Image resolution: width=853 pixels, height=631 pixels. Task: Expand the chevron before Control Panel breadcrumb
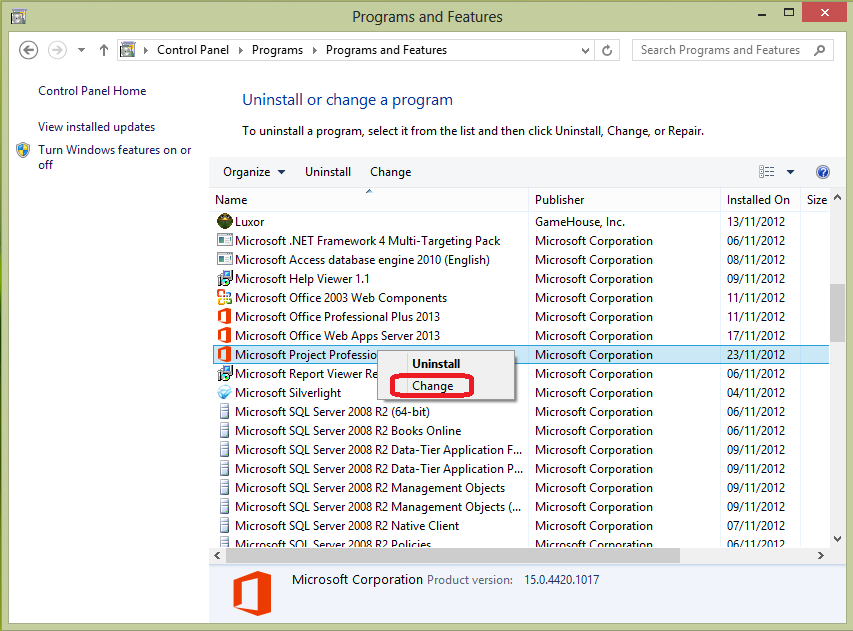tap(146, 51)
